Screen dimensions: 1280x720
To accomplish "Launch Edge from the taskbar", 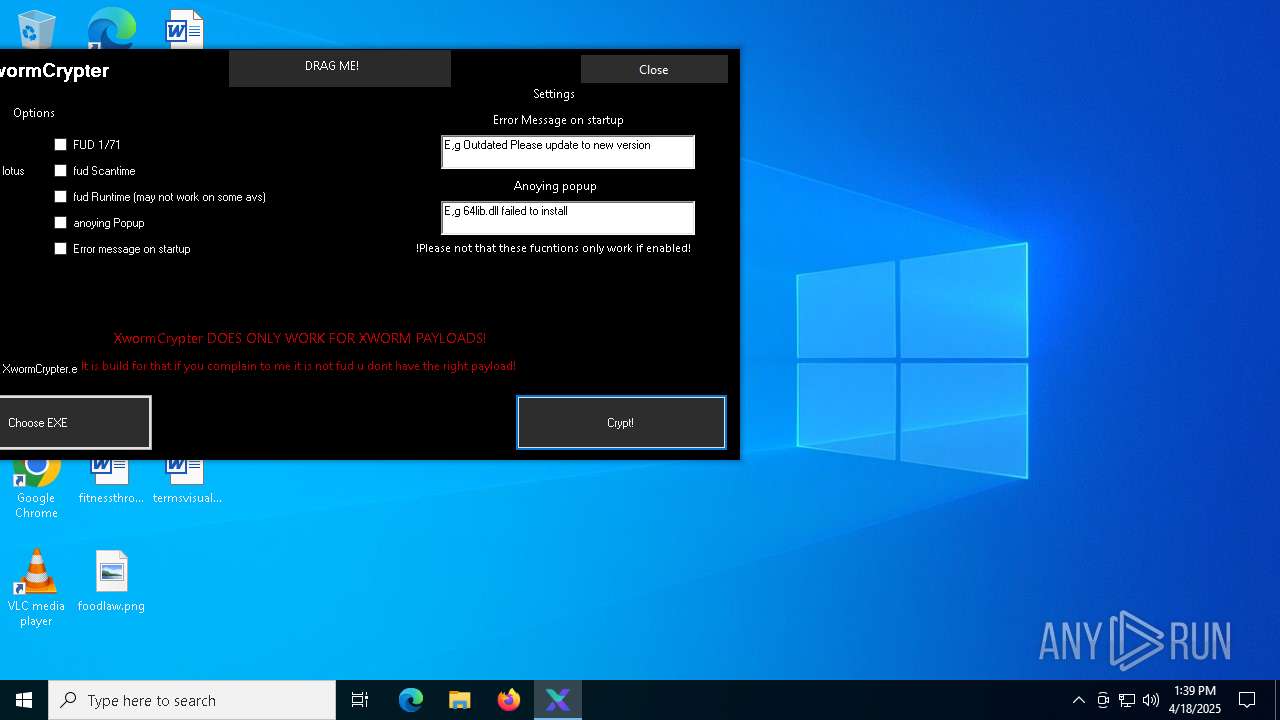I will tap(411, 700).
